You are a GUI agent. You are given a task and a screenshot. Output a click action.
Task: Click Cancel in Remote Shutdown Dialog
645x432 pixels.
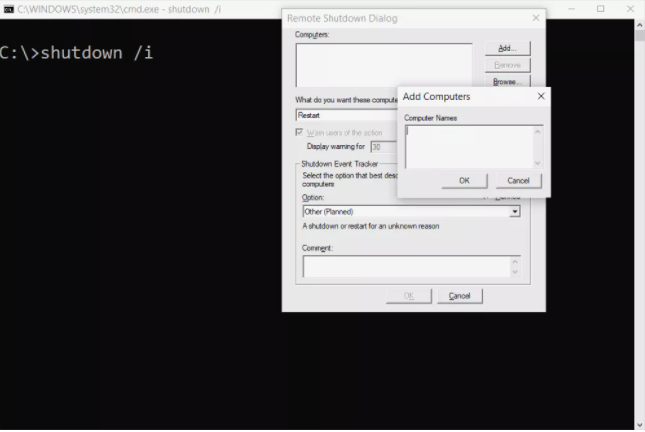(459, 296)
